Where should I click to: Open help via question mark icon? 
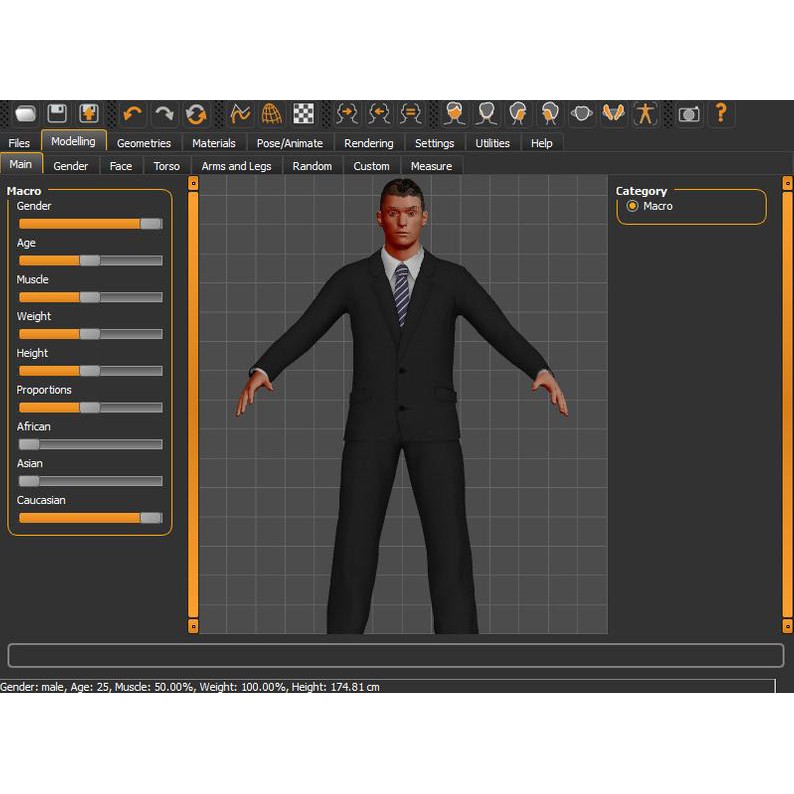point(720,114)
